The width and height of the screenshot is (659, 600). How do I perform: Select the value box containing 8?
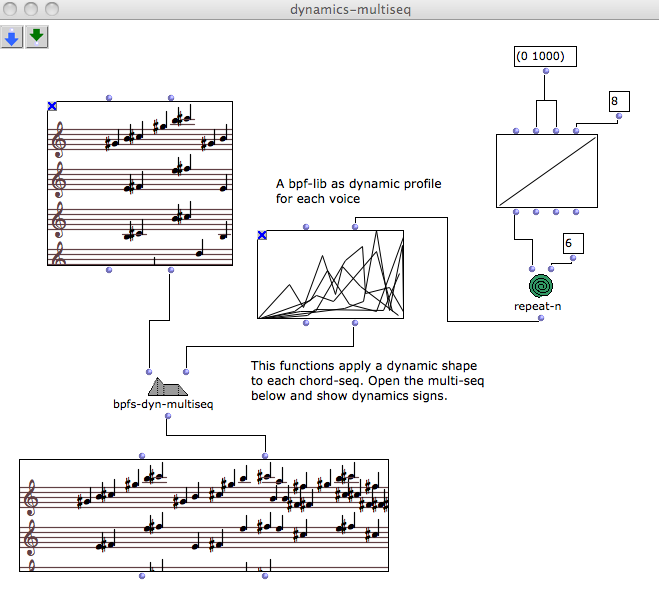click(x=618, y=101)
